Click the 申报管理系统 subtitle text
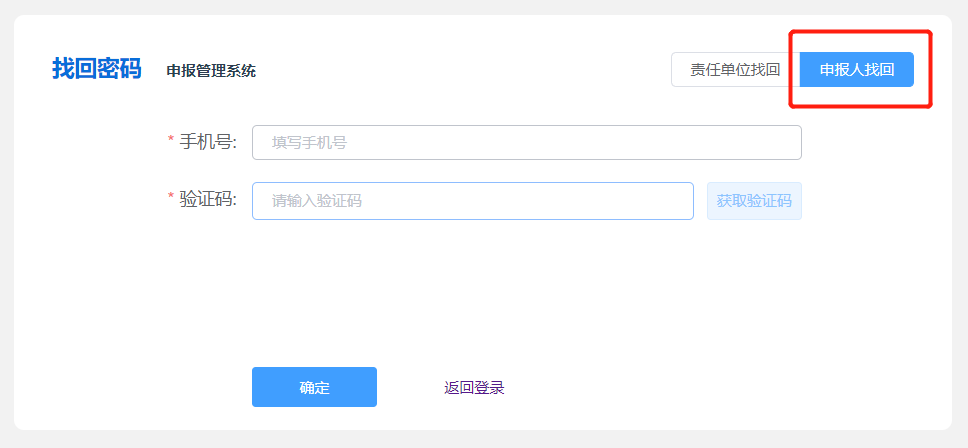Screen dimensions: 968x448 pos(211,71)
